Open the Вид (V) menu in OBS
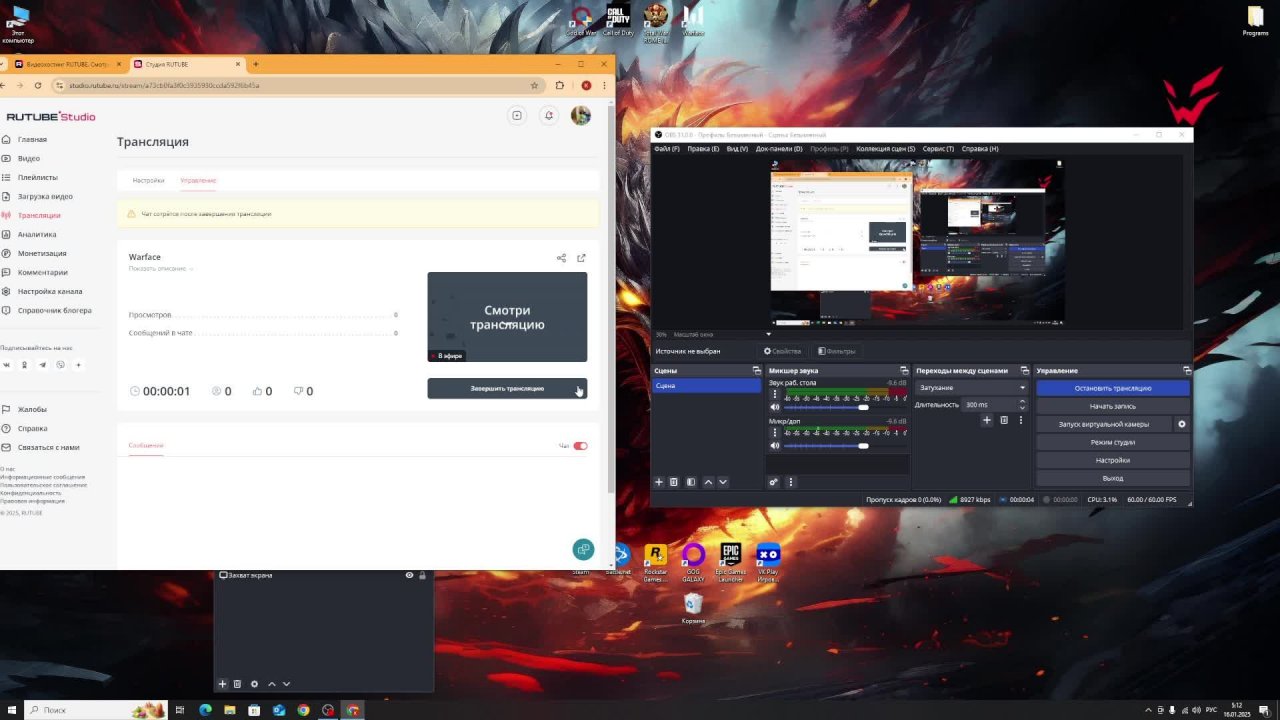The width and height of the screenshot is (1280, 720). point(737,149)
